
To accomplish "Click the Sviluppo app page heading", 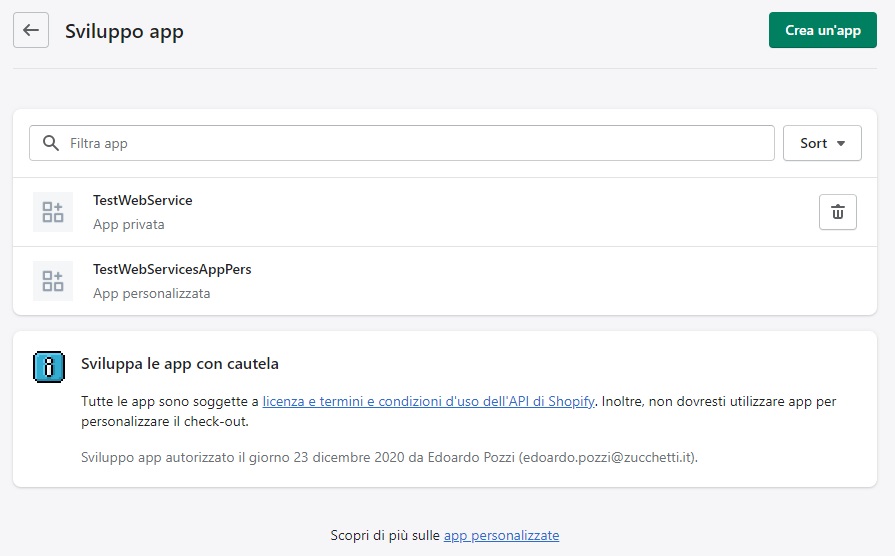I will click(124, 31).
